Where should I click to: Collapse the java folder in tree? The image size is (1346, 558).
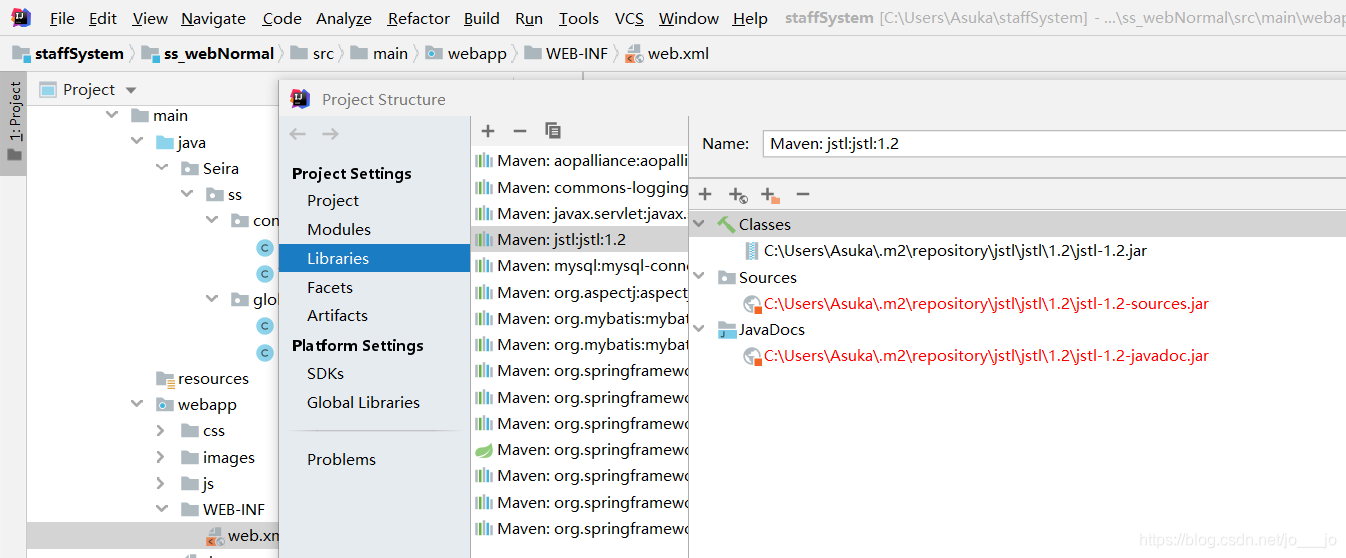(137, 142)
